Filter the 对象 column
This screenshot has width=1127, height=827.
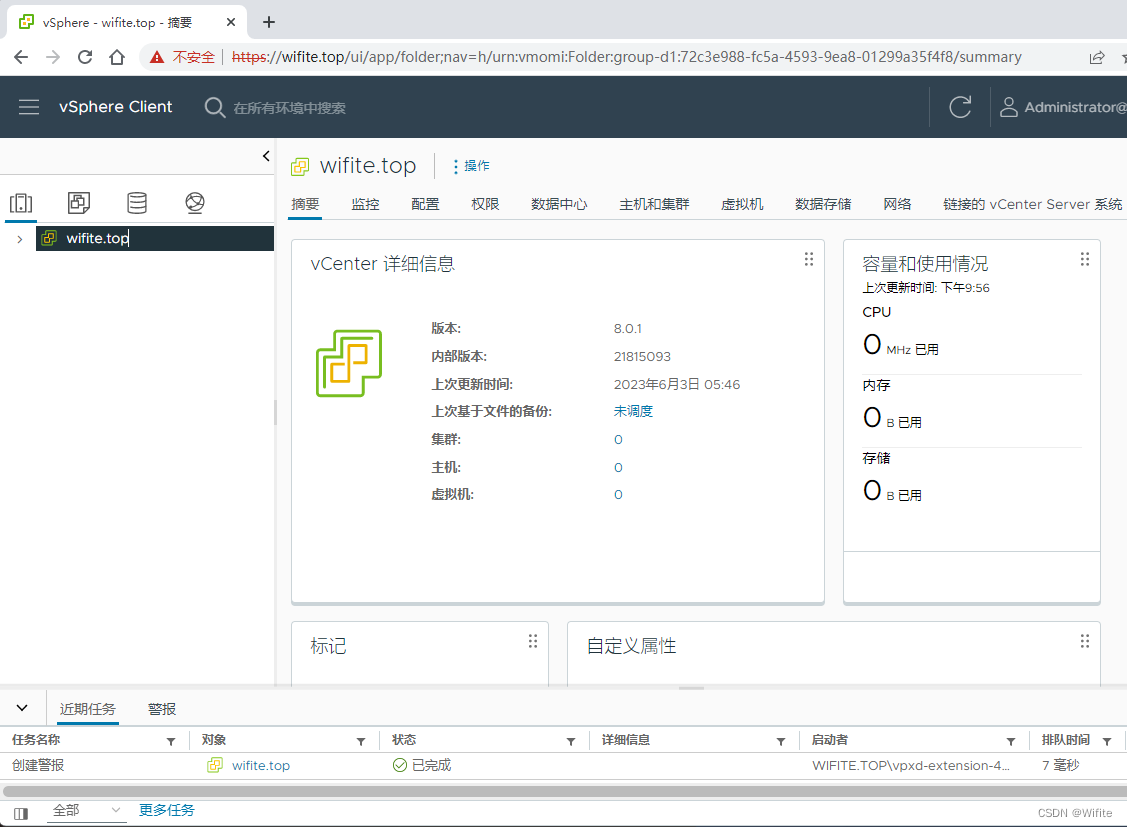click(361, 741)
